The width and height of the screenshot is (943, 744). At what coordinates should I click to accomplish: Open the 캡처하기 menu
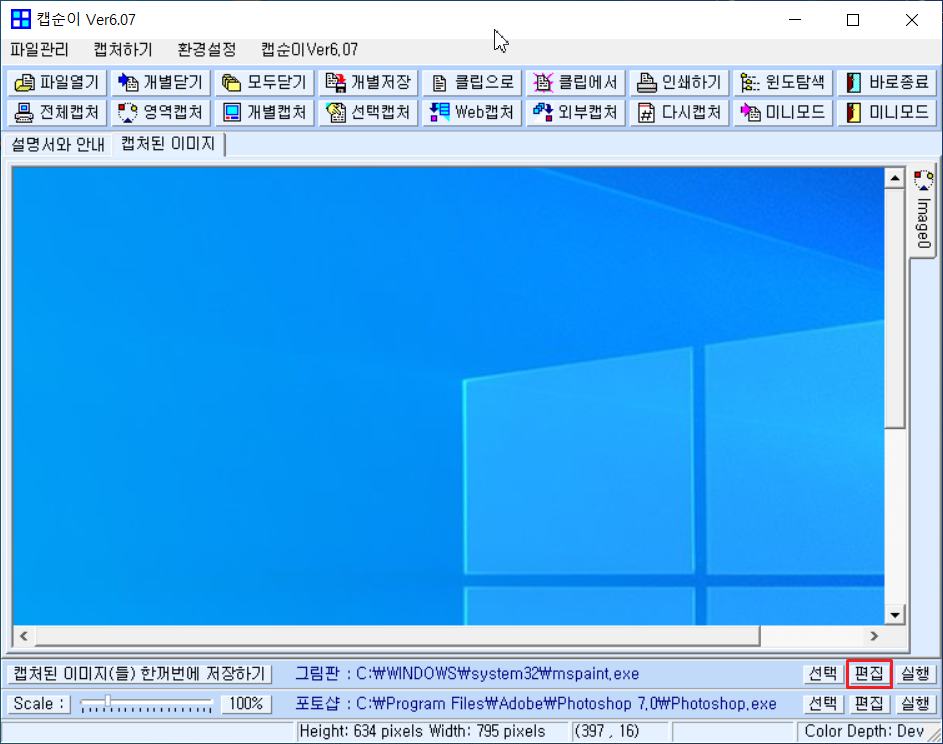coord(123,49)
